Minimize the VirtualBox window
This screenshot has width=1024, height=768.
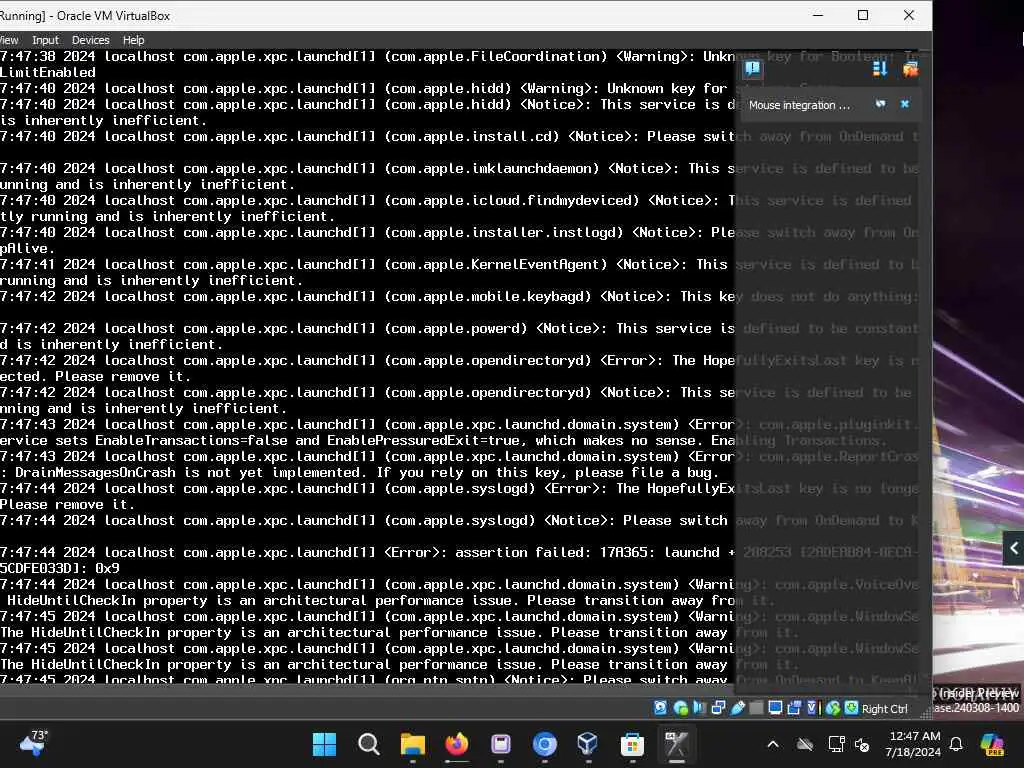(818, 15)
